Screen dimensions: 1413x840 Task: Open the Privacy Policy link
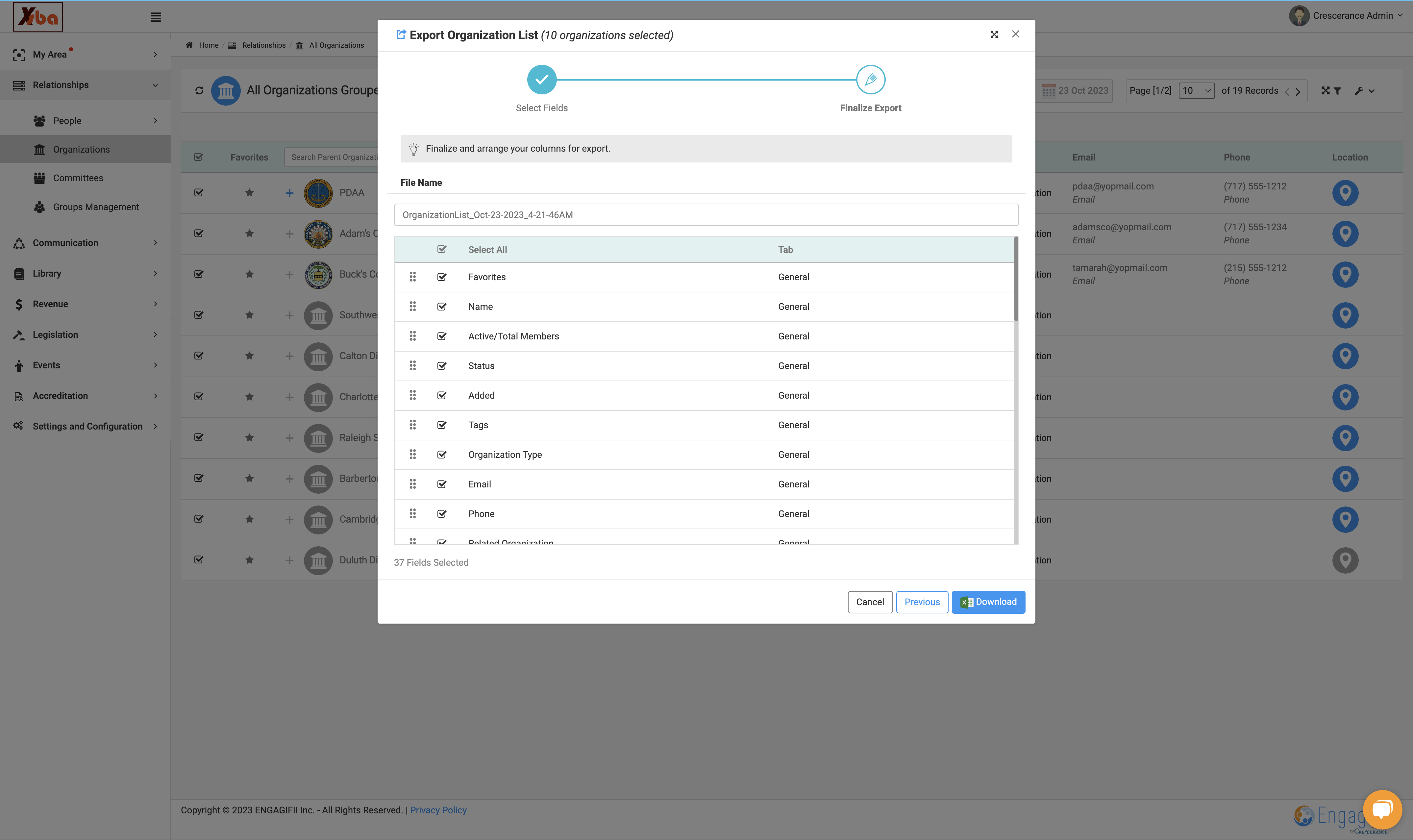pyautogui.click(x=438, y=810)
